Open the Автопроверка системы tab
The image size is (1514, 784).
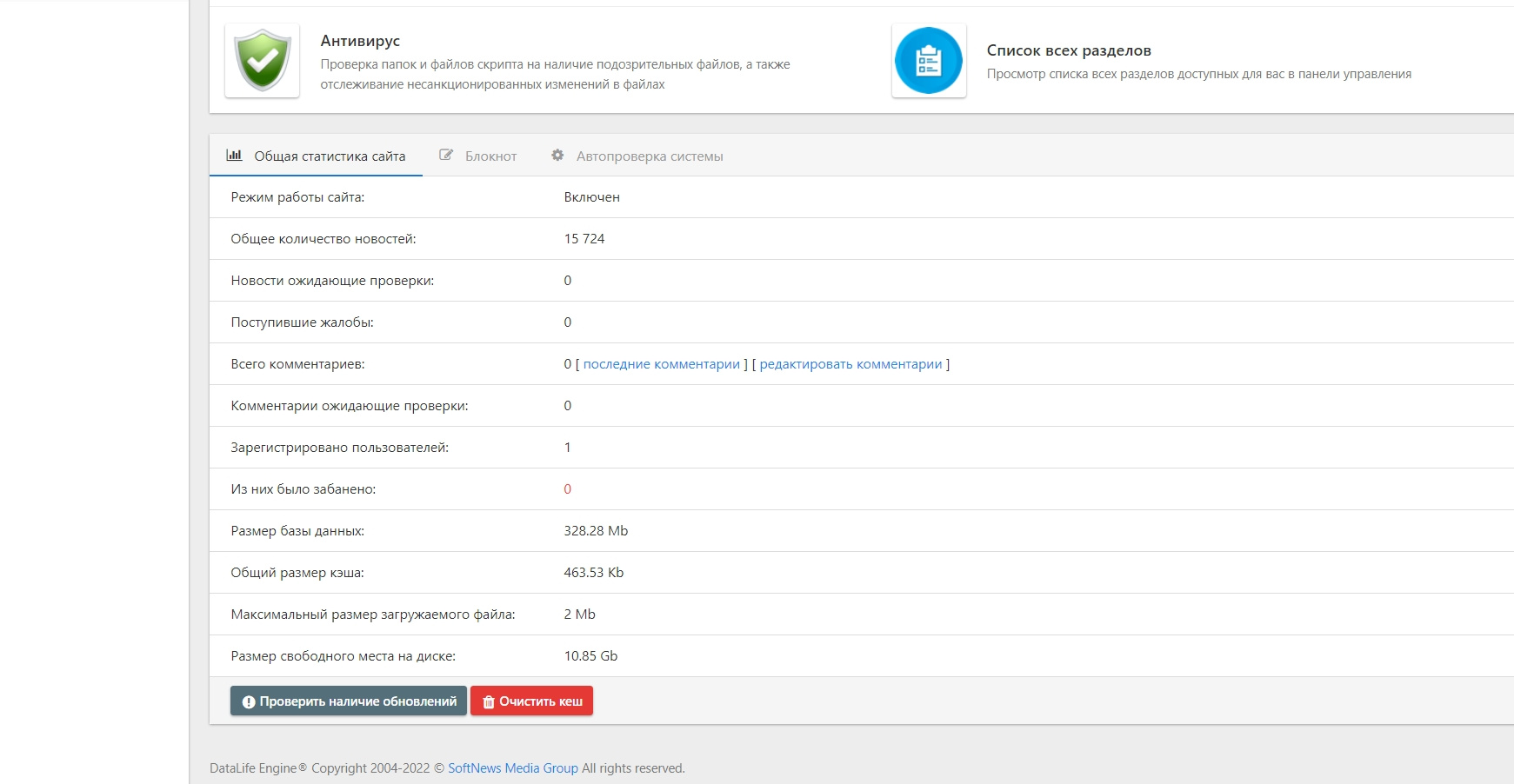pos(637,156)
